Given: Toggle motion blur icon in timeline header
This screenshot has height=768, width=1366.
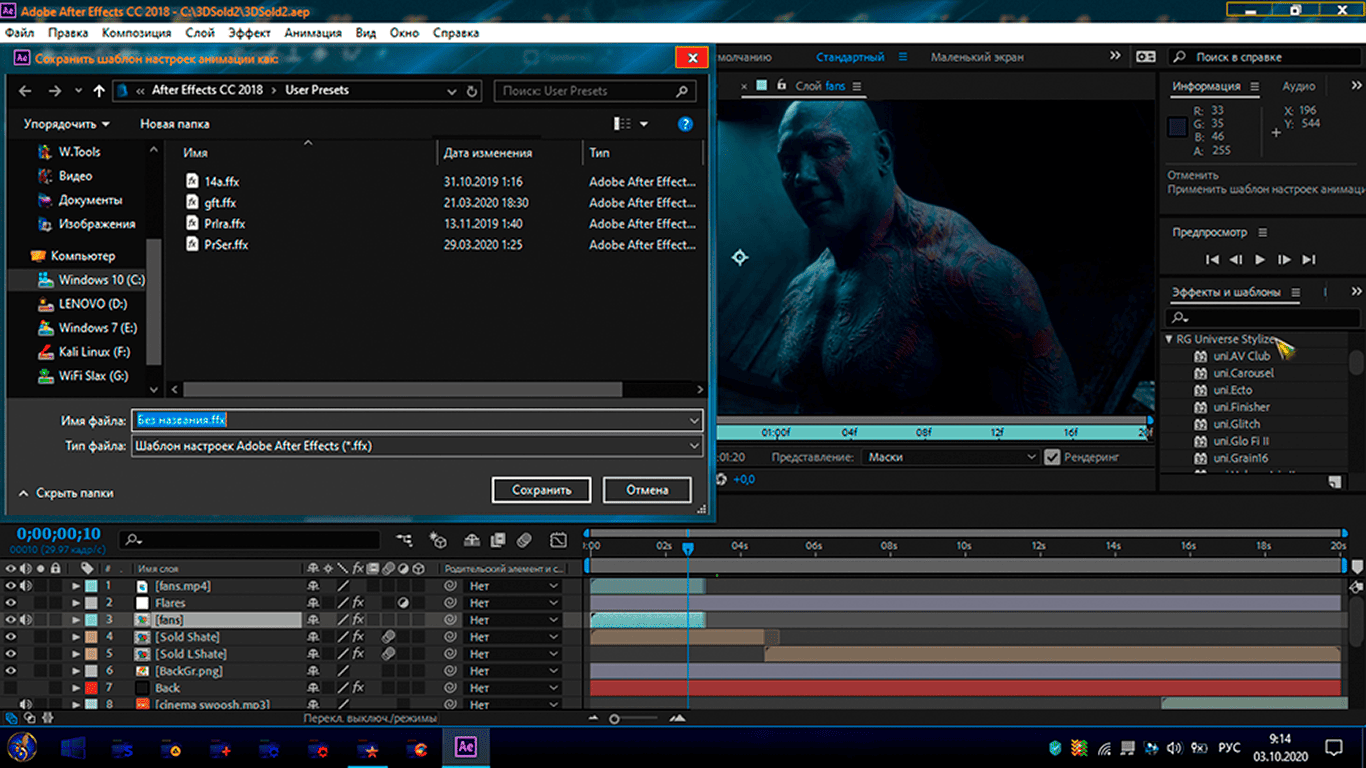Looking at the screenshot, I should [x=524, y=540].
